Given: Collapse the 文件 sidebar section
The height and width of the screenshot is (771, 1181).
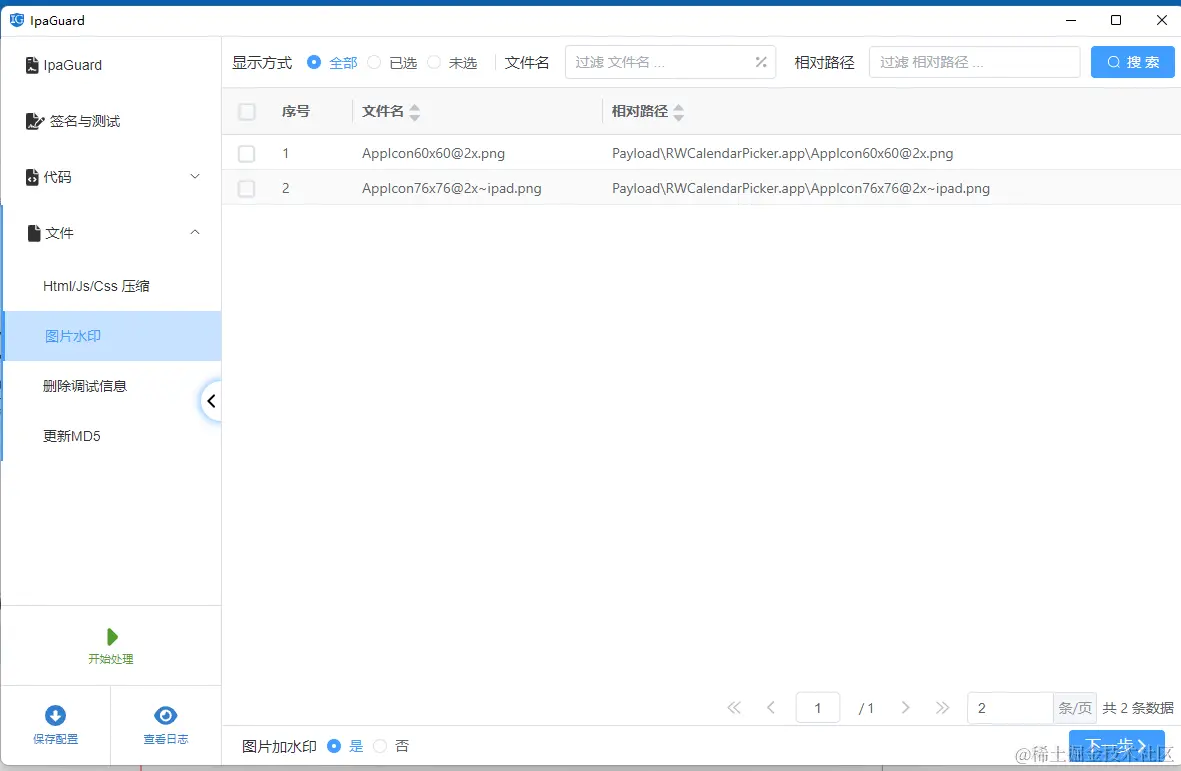Looking at the screenshot, I should point(196,232).
